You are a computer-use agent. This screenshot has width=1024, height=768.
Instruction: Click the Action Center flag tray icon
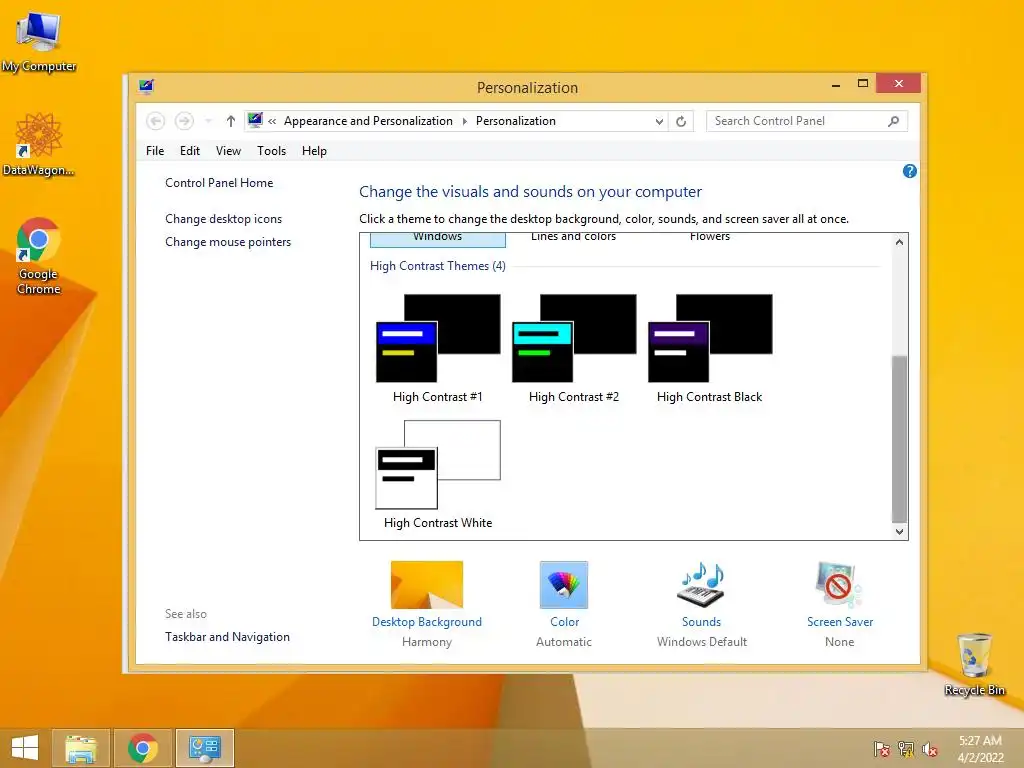[882, 749]
